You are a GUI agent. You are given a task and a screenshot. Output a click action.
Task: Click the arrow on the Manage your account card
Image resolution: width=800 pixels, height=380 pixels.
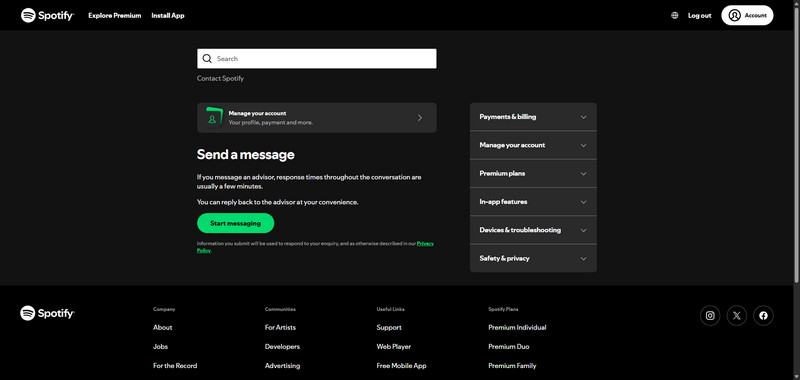pyautogui.click(x=420, y=118)
